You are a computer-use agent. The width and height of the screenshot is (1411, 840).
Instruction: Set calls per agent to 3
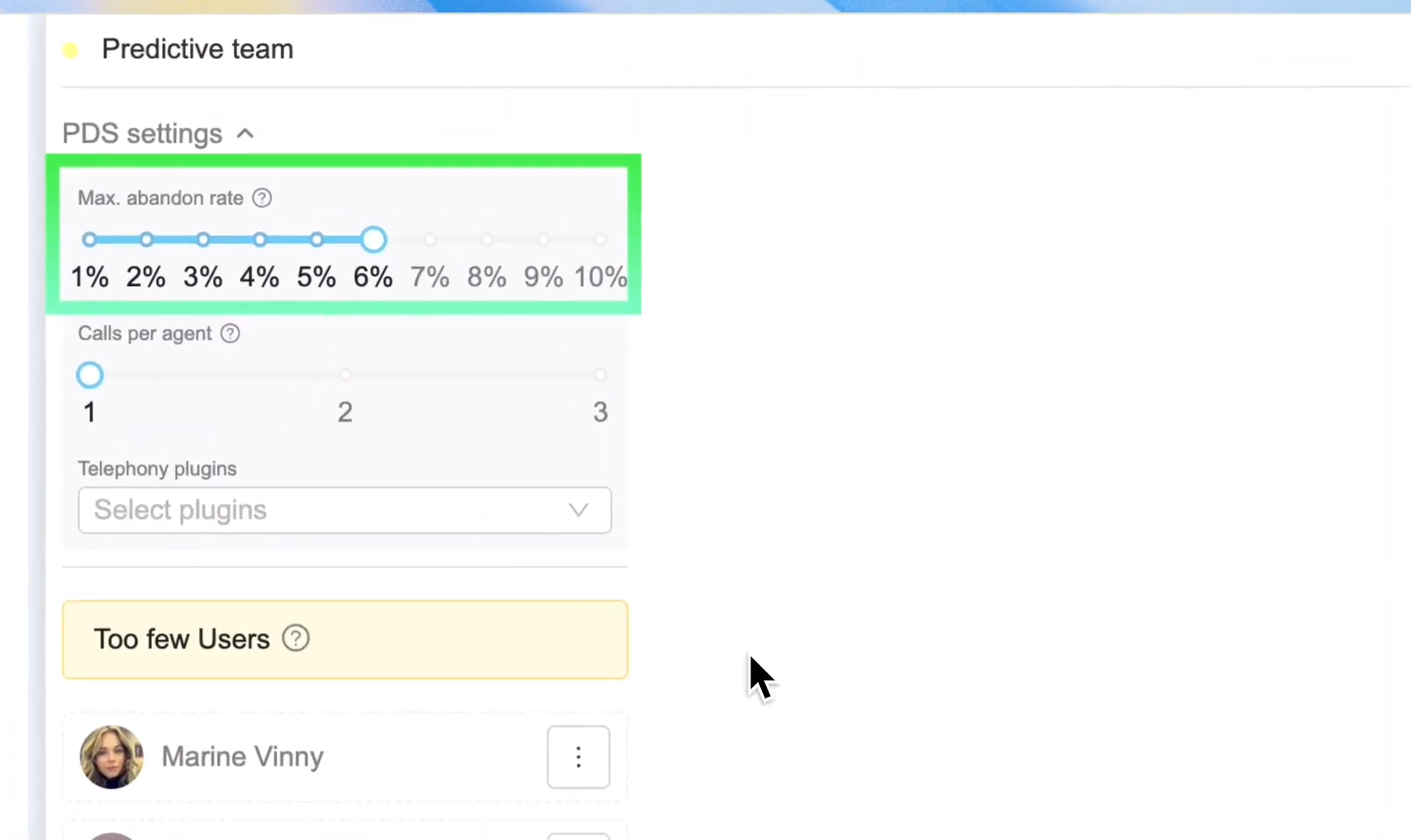coord(600,375)
